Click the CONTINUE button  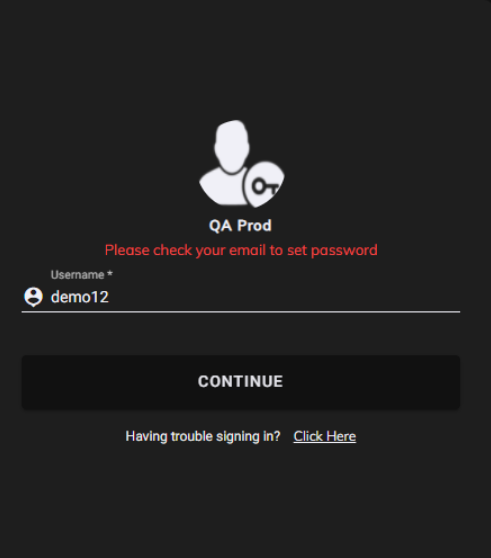pos(241,382)
